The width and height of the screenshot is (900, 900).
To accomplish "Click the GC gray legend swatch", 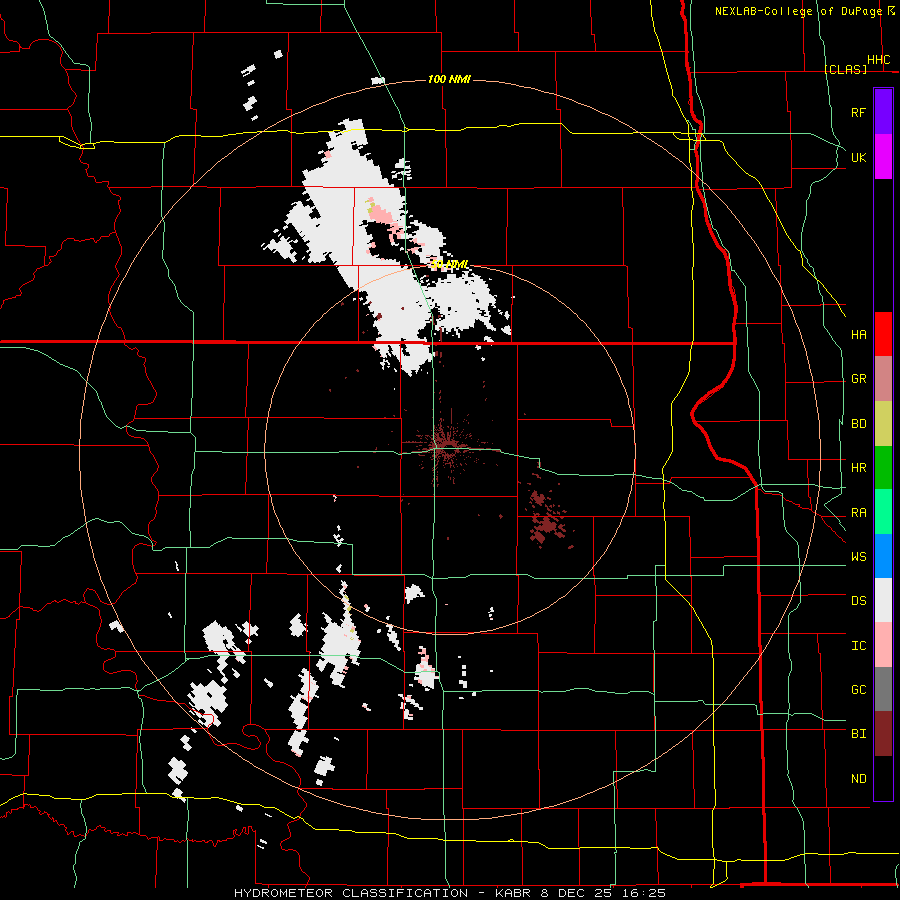I will pos(883,689).
